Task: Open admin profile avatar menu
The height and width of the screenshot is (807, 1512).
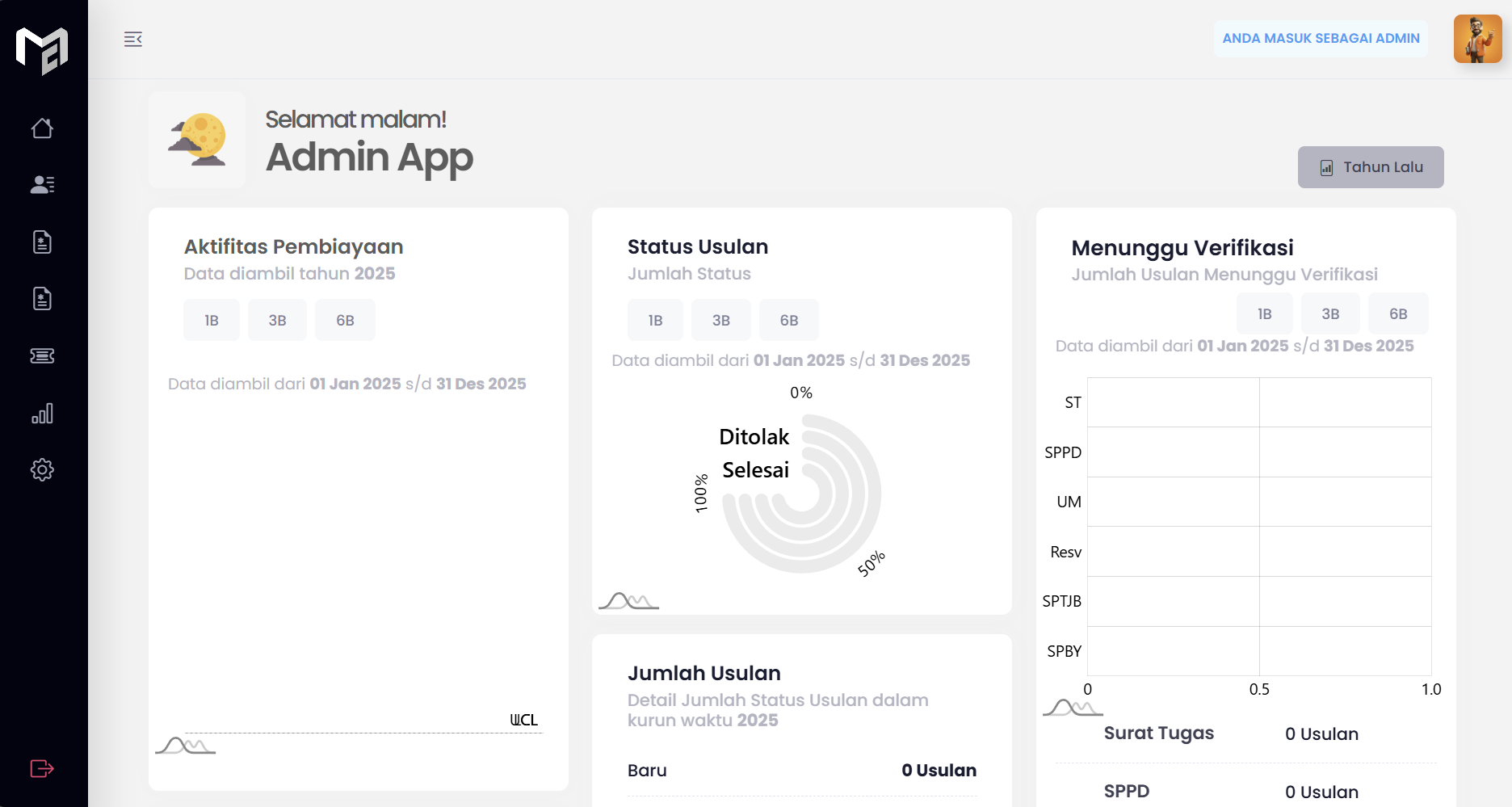Action: tap(1477, 39)
